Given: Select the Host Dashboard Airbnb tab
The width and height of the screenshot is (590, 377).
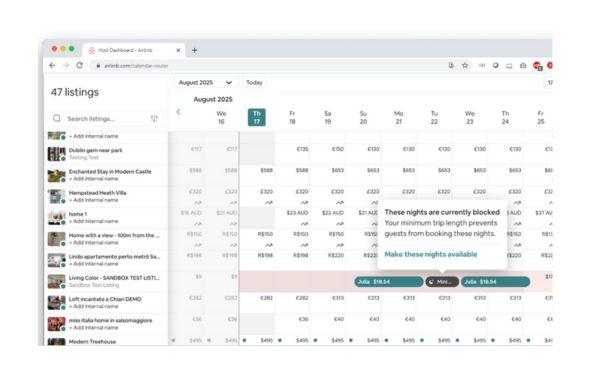Looking at the screenshot, I should click(134, 50).
